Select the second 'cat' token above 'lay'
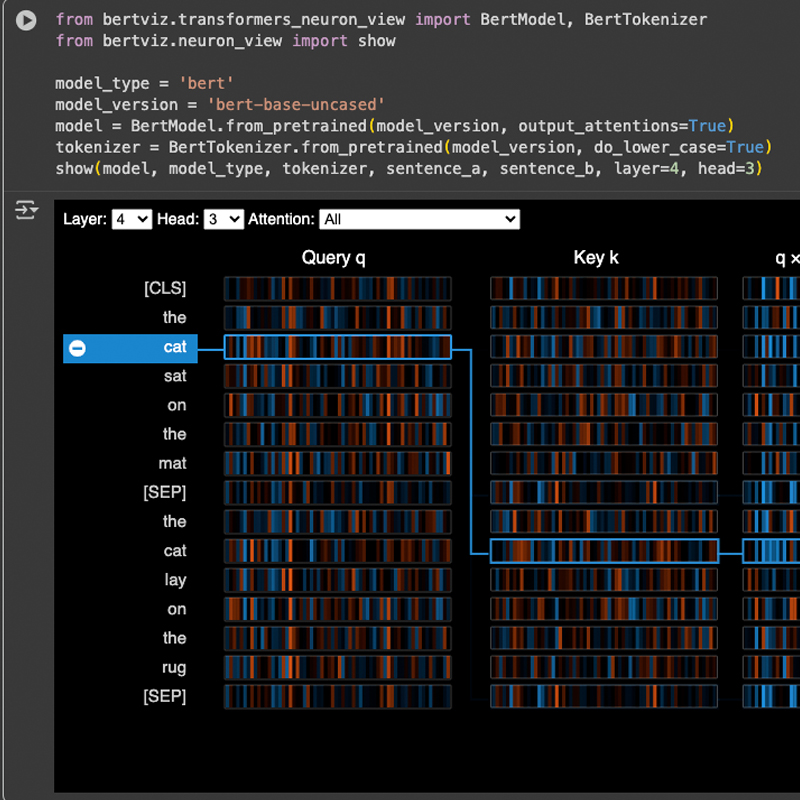 [x=175, y=551]
